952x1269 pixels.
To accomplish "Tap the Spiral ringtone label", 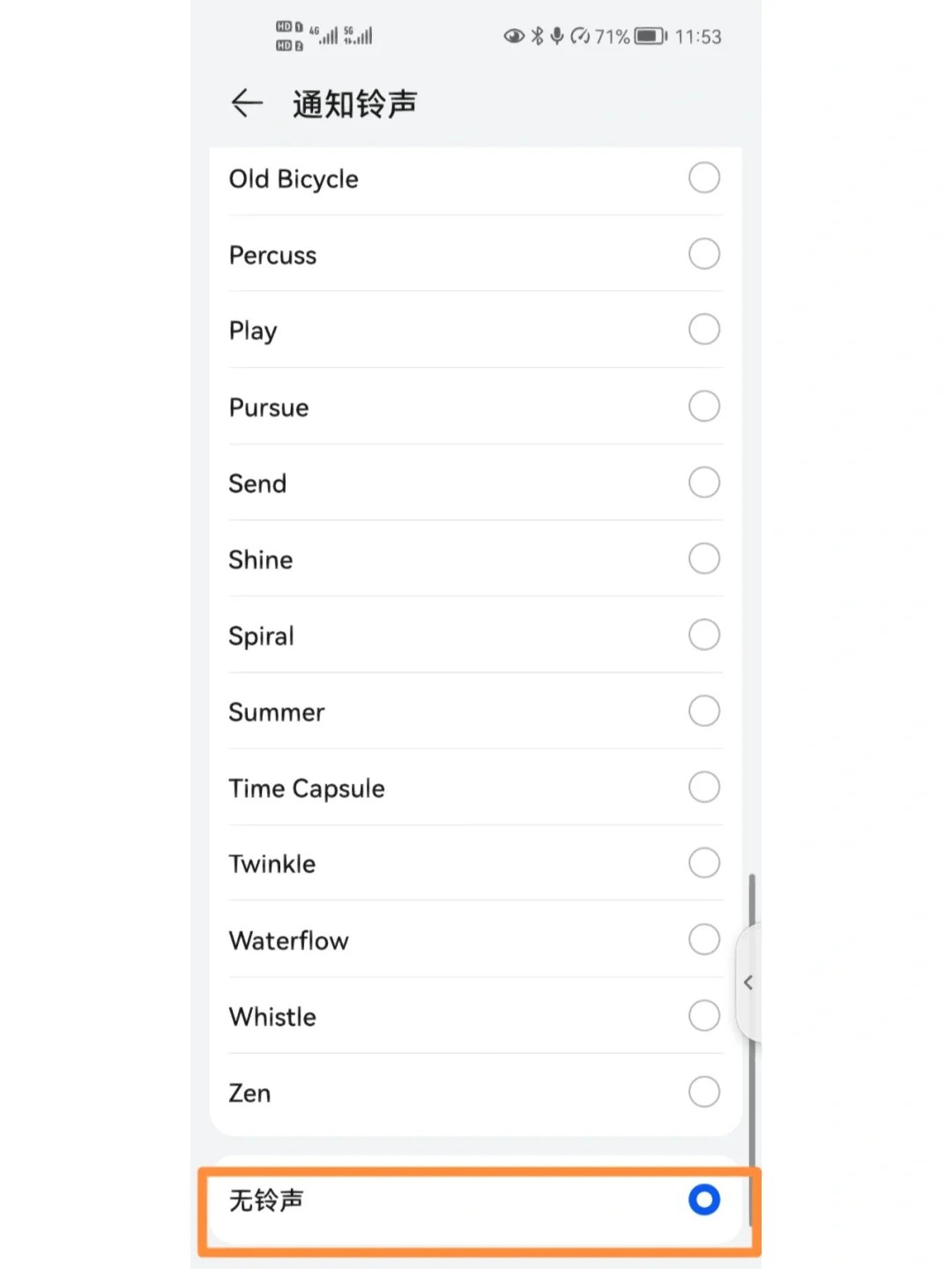I will pyautogui.click(x=261, y=636).
